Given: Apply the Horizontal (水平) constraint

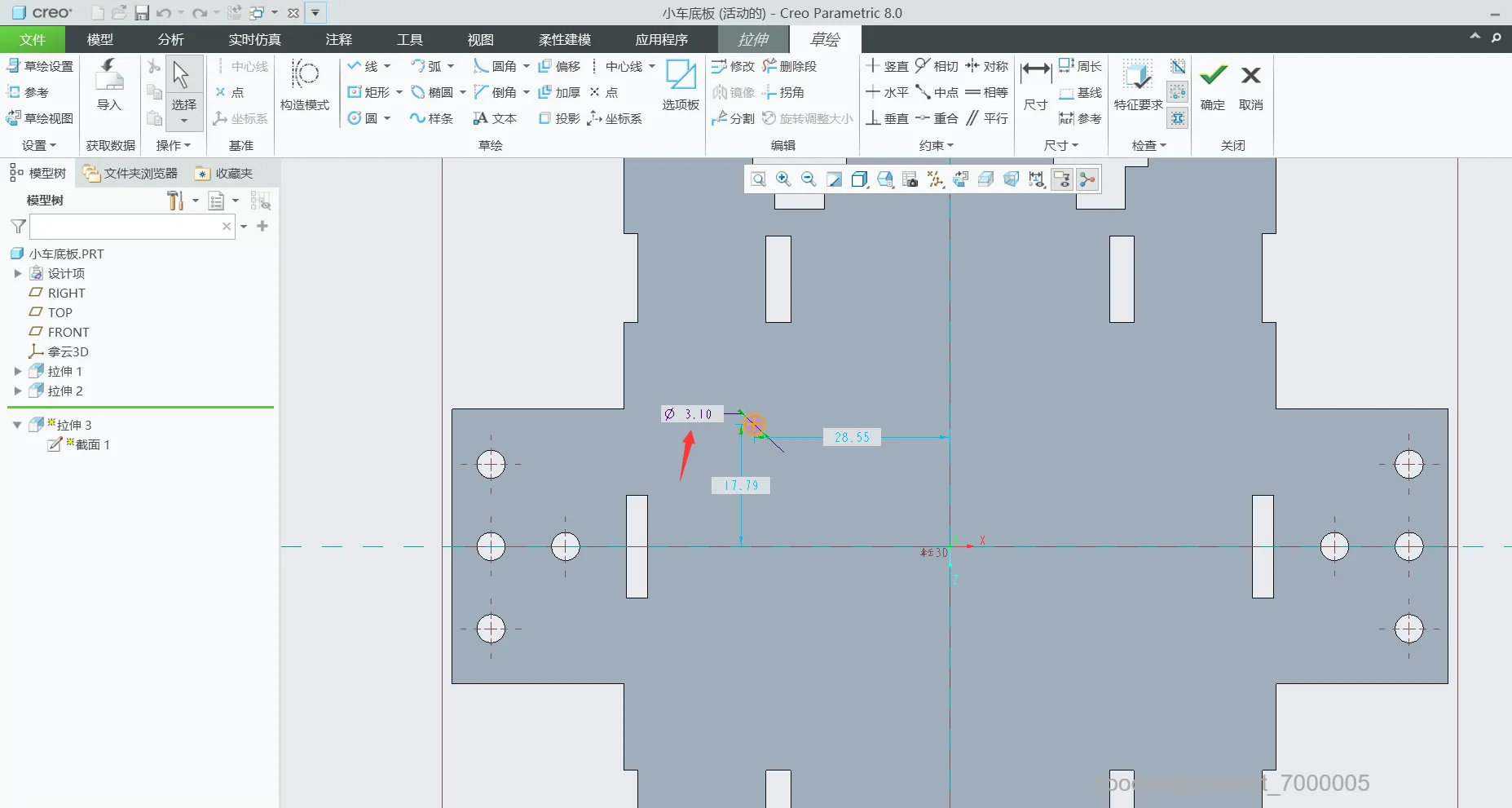Looking at the screenshot, I should (887, 92).
